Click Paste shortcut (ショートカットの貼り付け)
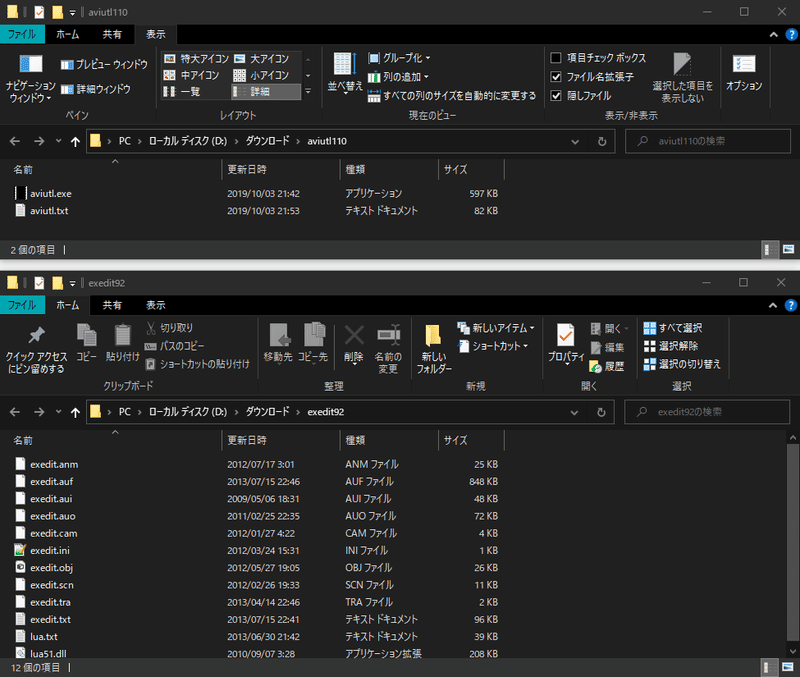Image resolution: width=800 pixels, height=677 pixels. (197, 364)
